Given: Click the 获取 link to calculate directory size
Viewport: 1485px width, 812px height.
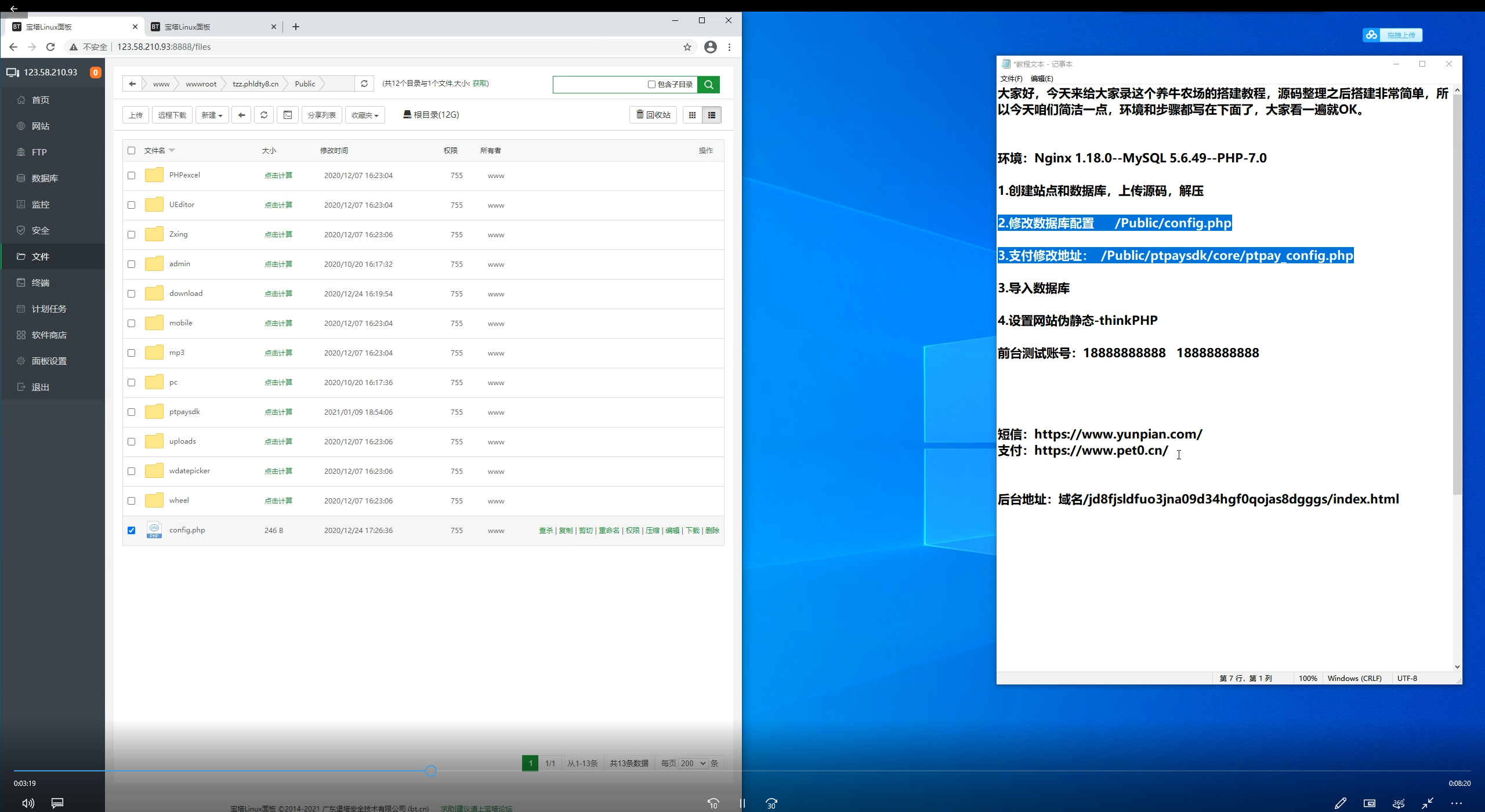Looking at the screenshot, I should click(480, 83).
